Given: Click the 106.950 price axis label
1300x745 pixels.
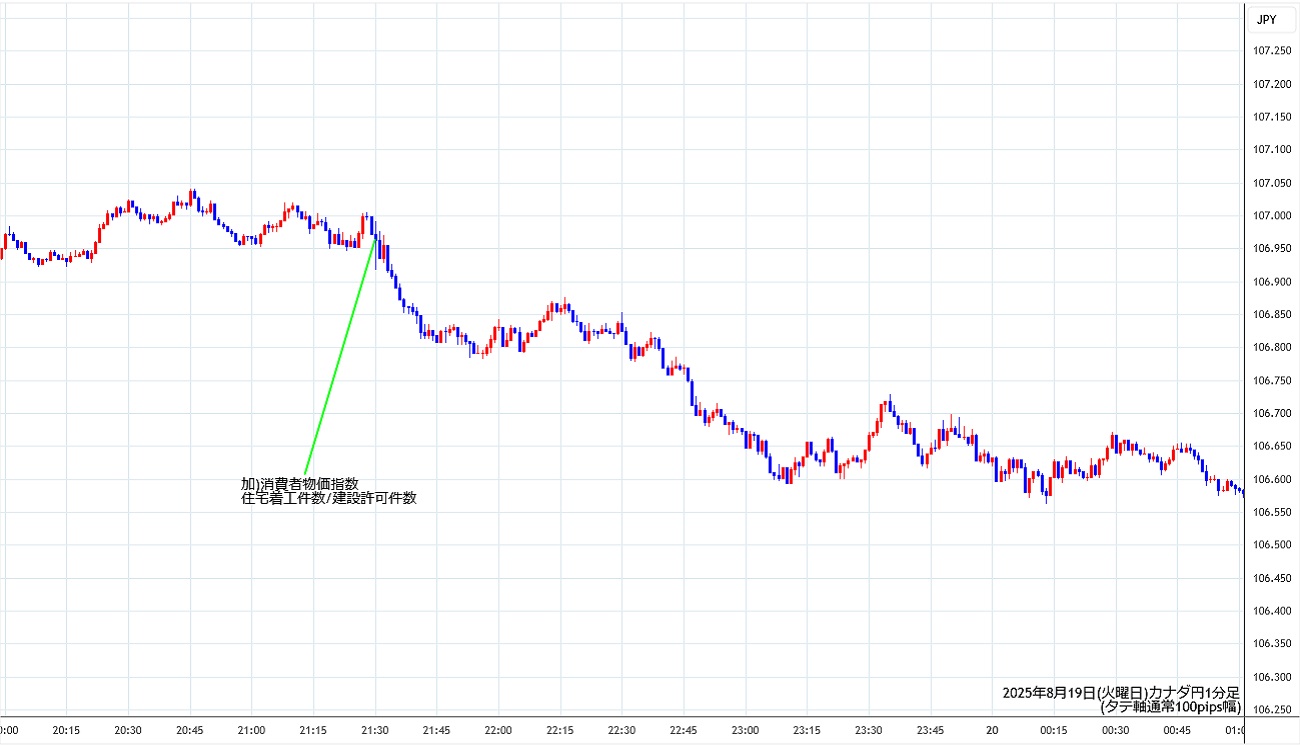Looking at the screenshot, I should pos(1271,249).
